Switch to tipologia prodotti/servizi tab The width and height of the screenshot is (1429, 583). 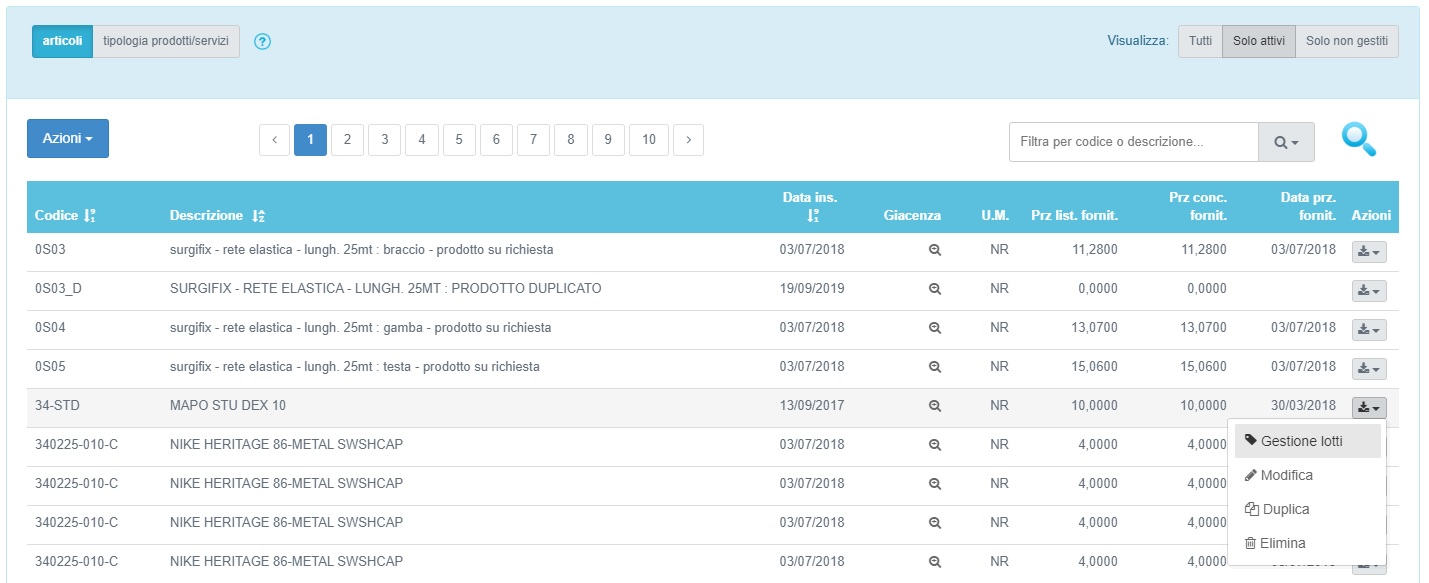coord(166,42)
